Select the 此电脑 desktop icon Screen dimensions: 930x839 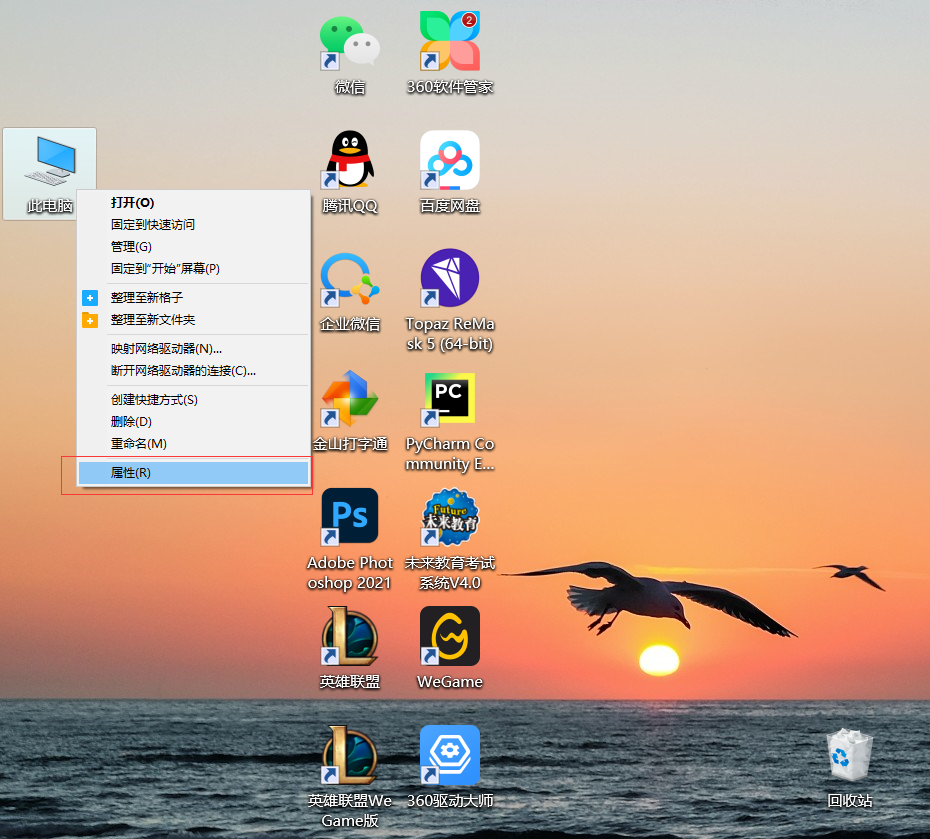pos(49,173)
